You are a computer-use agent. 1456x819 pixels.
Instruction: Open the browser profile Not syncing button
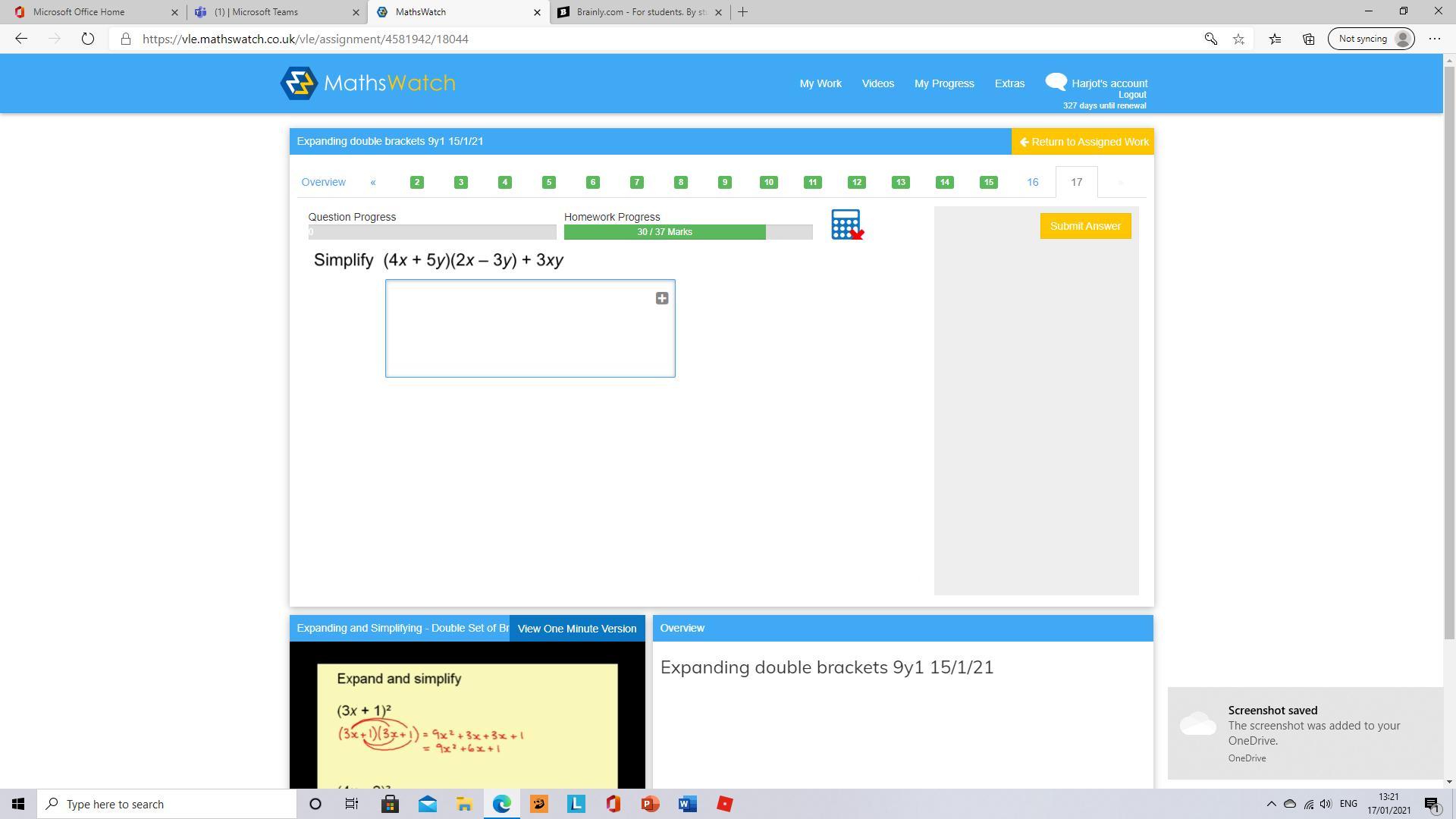click(x=1371, y=39)
